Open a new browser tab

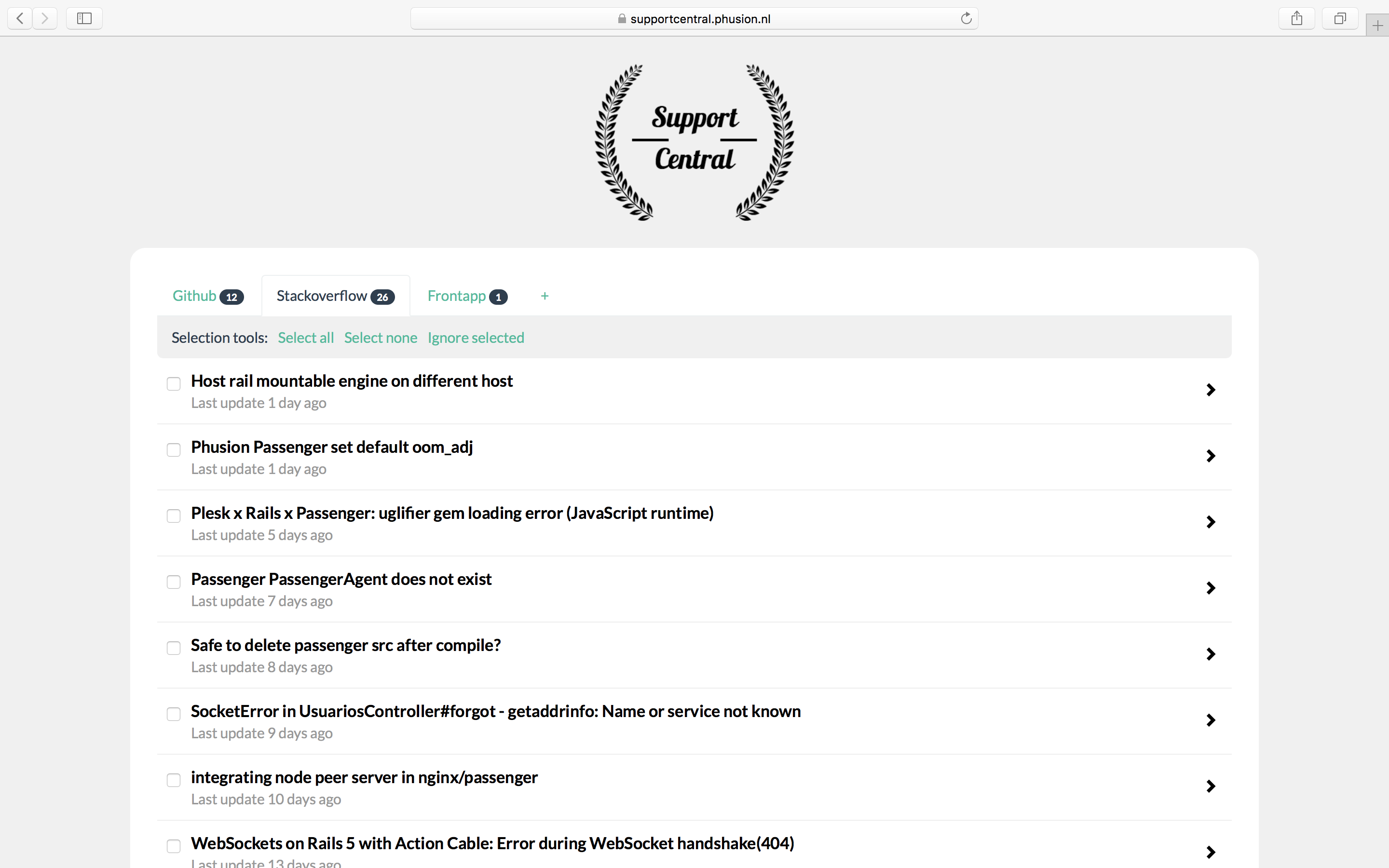pyautogui.click(x=1377, y=25)
